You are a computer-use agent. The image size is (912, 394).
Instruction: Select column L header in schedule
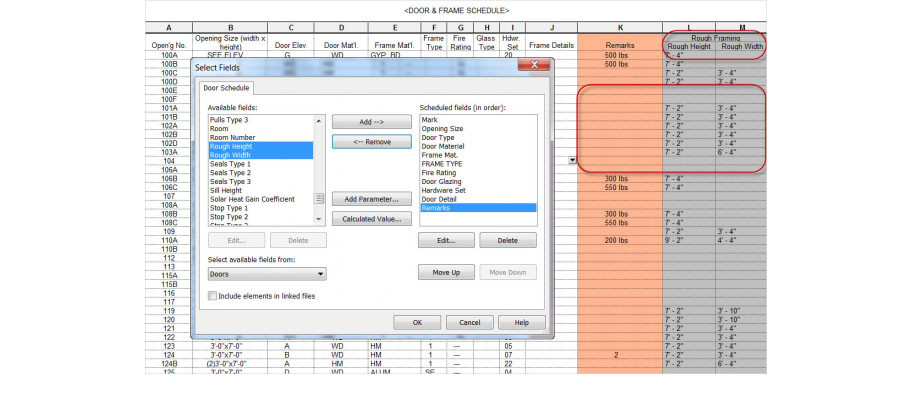tap(689, 27)
